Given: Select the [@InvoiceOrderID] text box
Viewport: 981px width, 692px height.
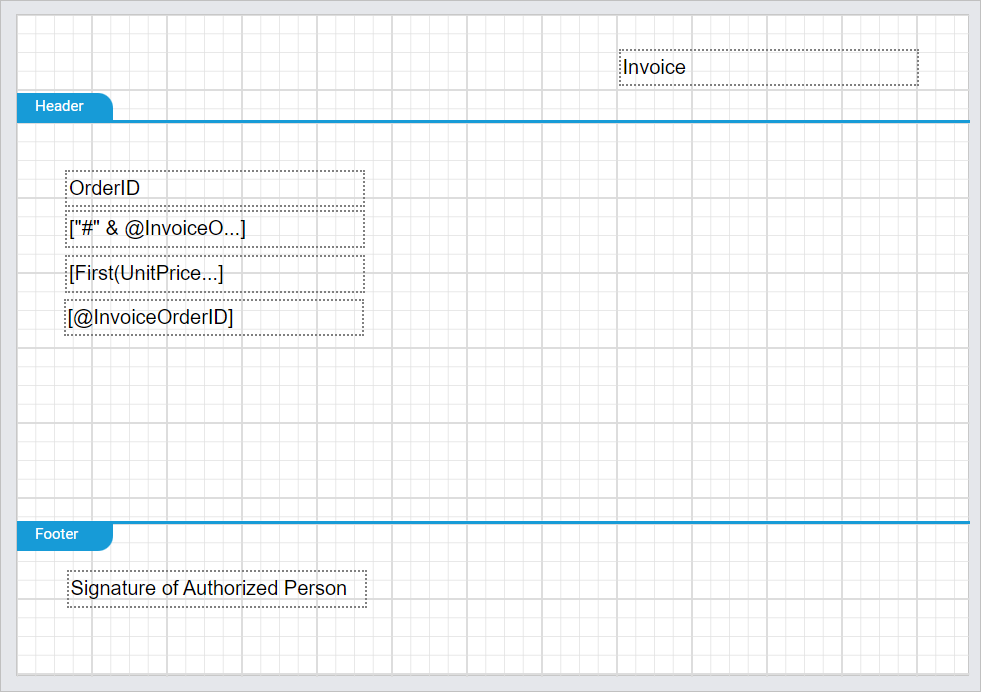Looking at the screenshot, I should [x=214, y=317].
